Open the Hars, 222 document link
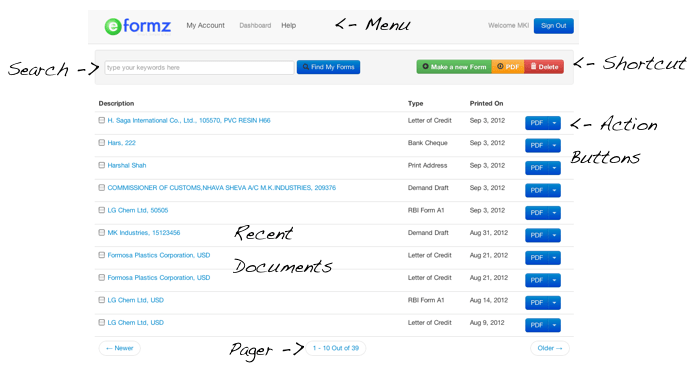Image resolution: width=692 pixels, height=369 pixels. point(121,143)
